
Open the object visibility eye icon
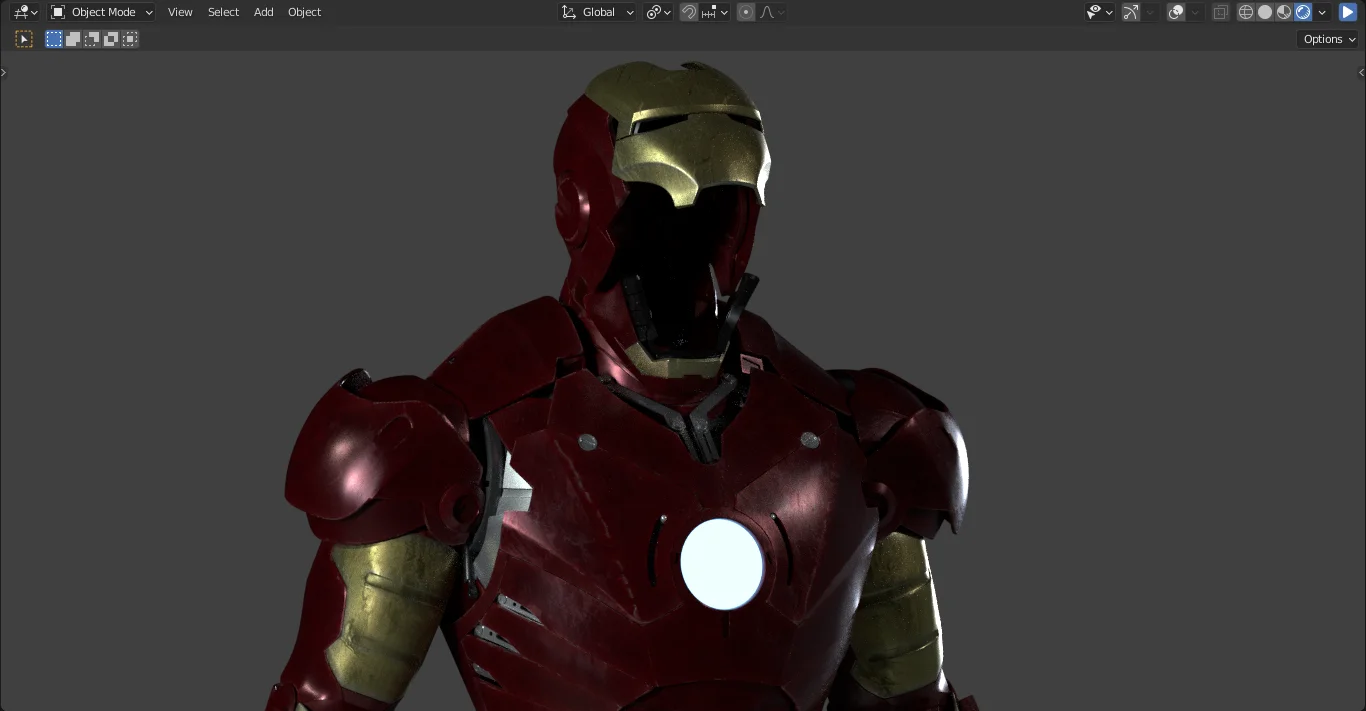[1097, 11]
